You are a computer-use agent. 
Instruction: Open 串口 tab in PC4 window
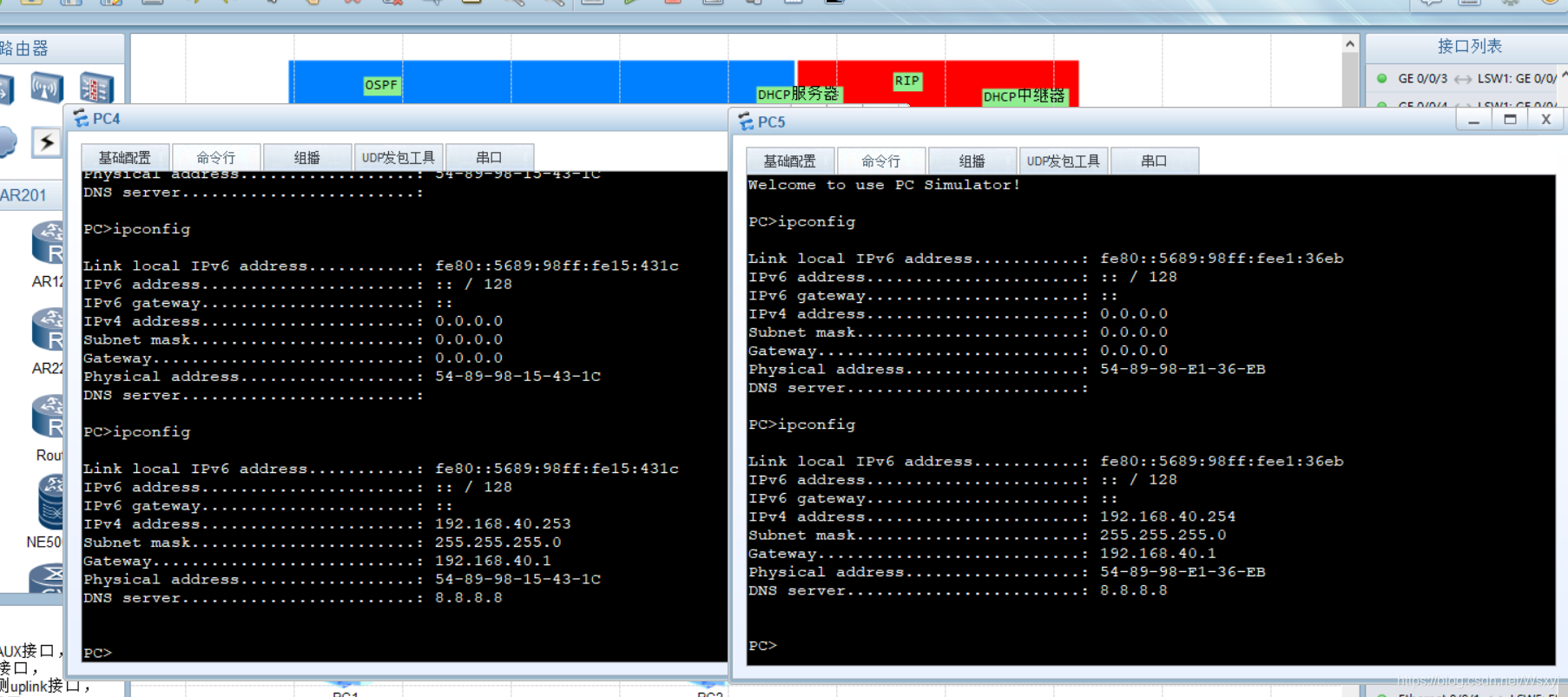[x=490, y=157]
